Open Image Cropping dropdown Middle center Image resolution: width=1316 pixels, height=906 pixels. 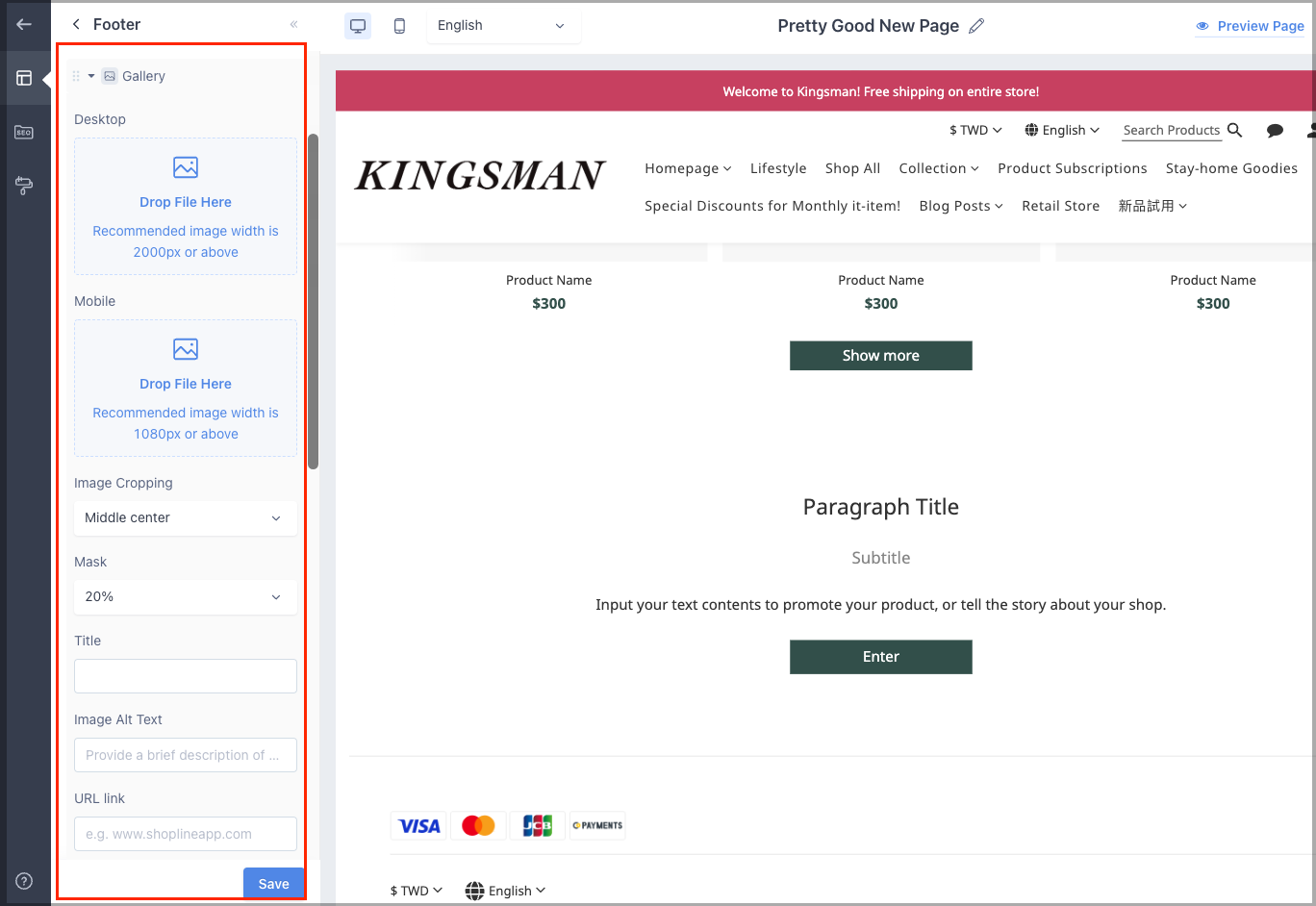tap(186, 517)
